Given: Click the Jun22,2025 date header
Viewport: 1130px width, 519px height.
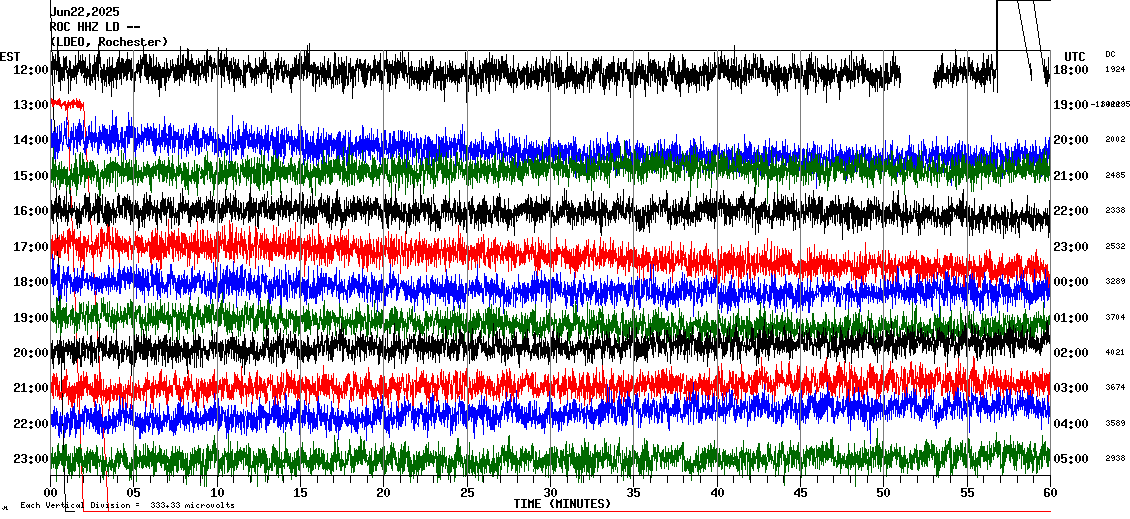Looking at the screenshot, I should click(x=84, y=12).
